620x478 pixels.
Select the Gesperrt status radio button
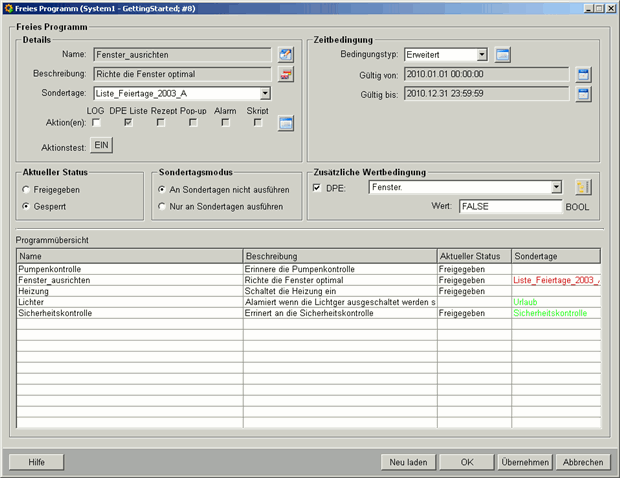click(26, 206)
